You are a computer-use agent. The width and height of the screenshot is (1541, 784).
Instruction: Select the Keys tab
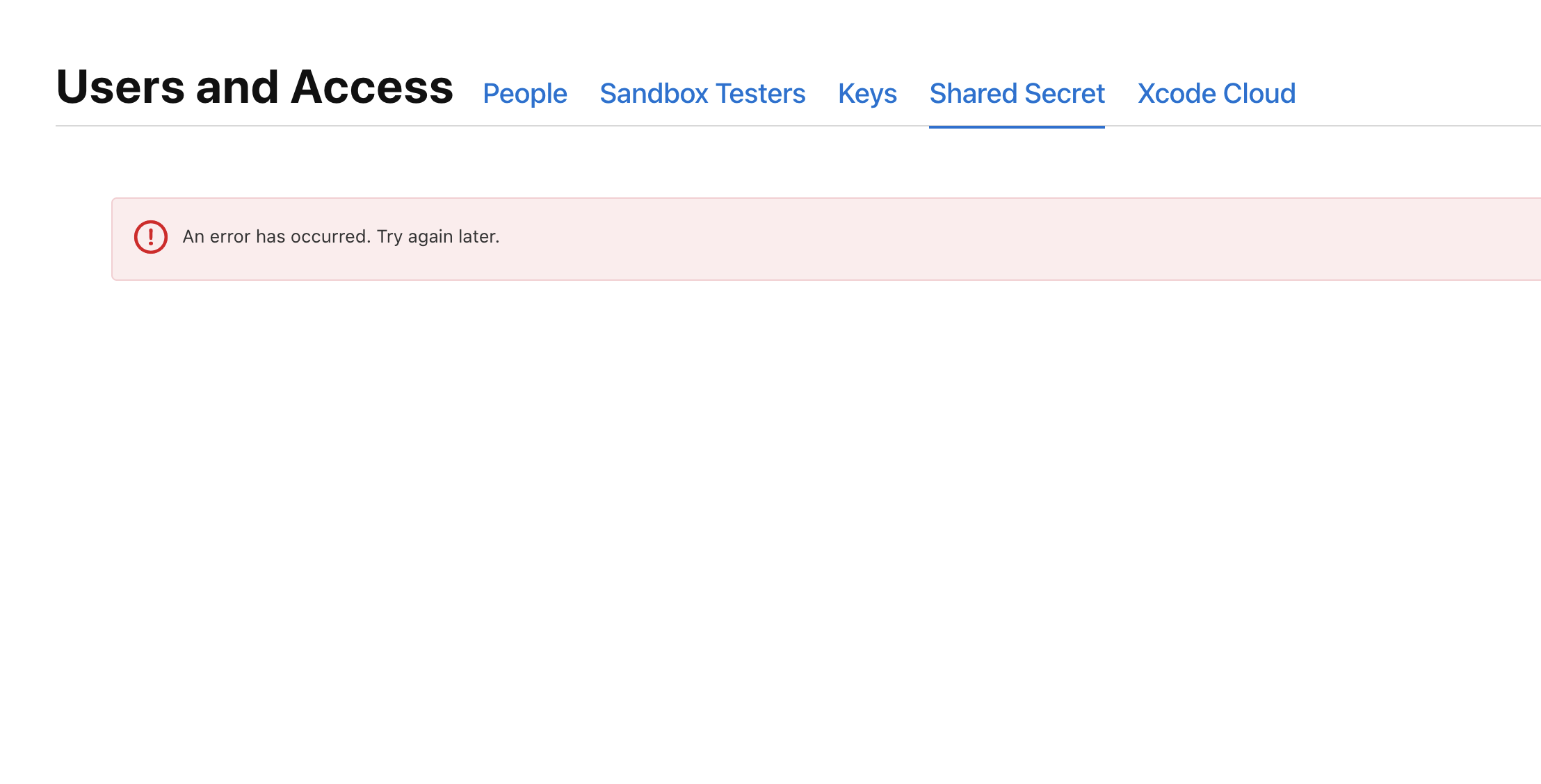click(867, 93)
